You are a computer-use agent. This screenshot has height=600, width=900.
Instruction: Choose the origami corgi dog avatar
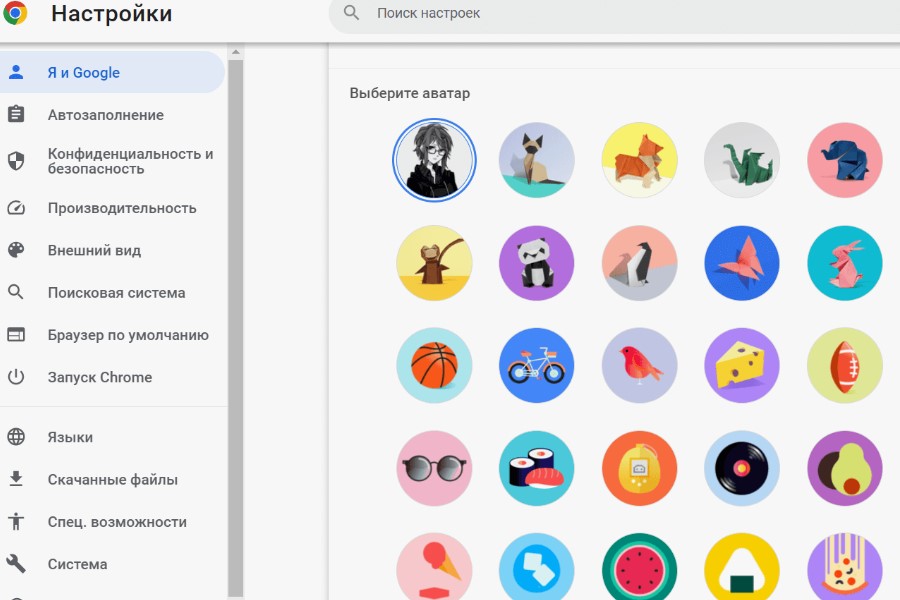pos(640,160)
